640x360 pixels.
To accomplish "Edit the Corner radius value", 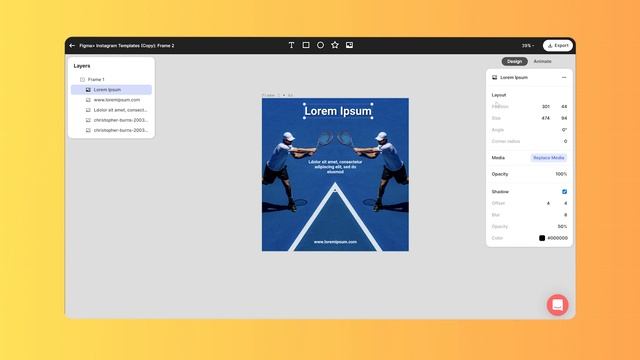I will click(x=565, y=141).
